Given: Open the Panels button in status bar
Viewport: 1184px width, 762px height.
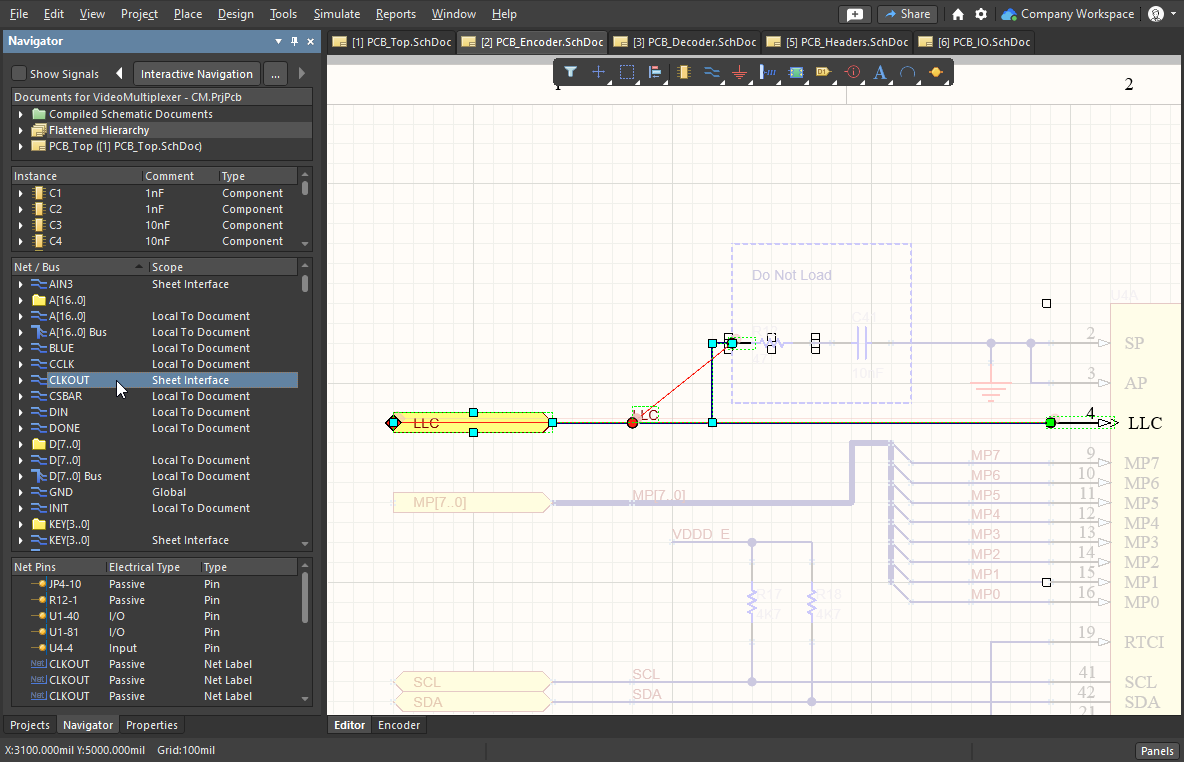Looking at the screenshot, I should 1156,751.
